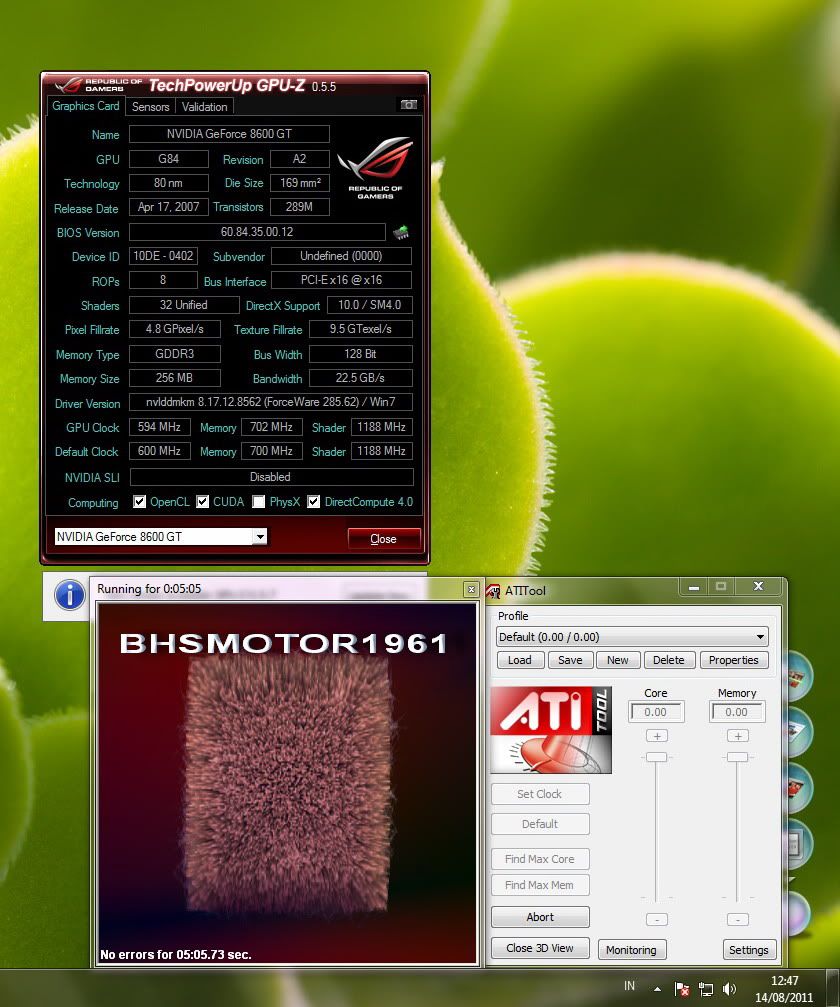
Task: Click the Find Max Core button
Action: point(540,859)
